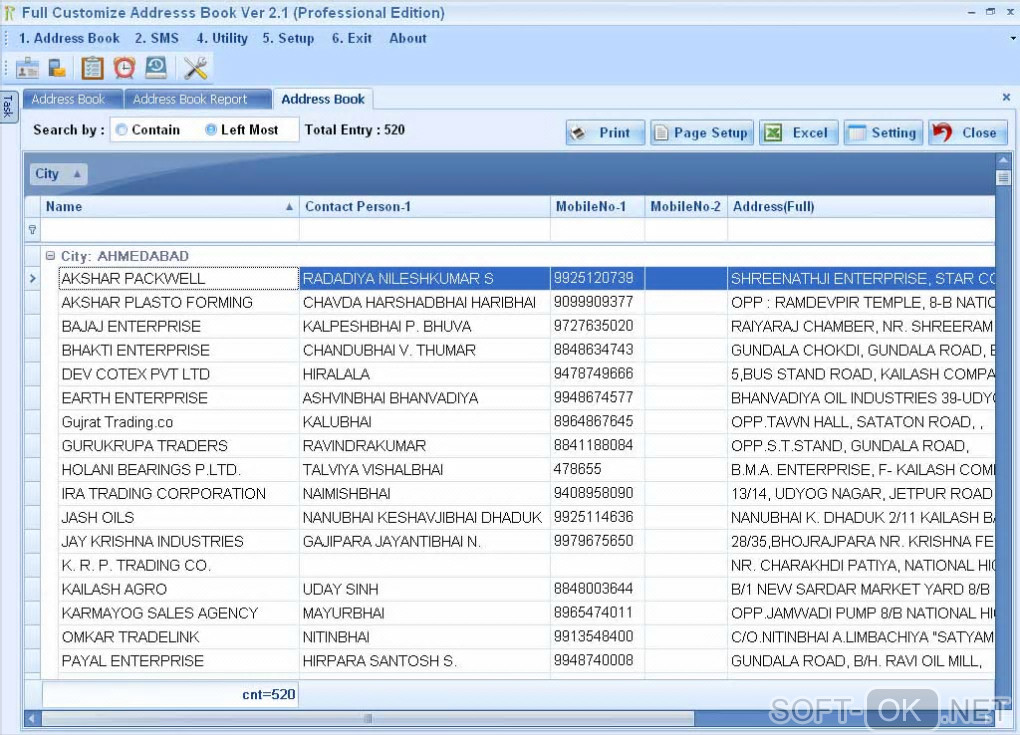Screen dimensions: 1020x735
Task: Toggle sort on the City group chip
Action: tap(58, 174)
